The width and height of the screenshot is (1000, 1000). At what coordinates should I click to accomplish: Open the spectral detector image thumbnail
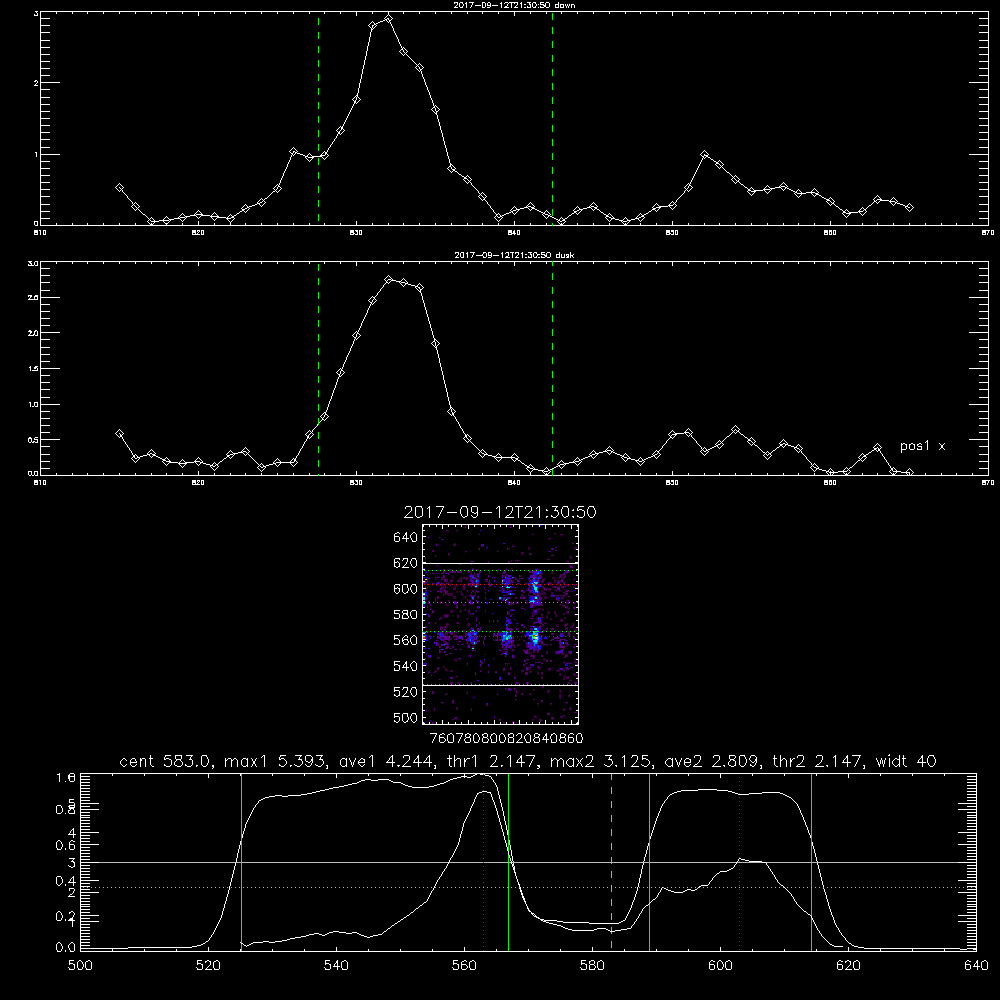pos(501,624)
